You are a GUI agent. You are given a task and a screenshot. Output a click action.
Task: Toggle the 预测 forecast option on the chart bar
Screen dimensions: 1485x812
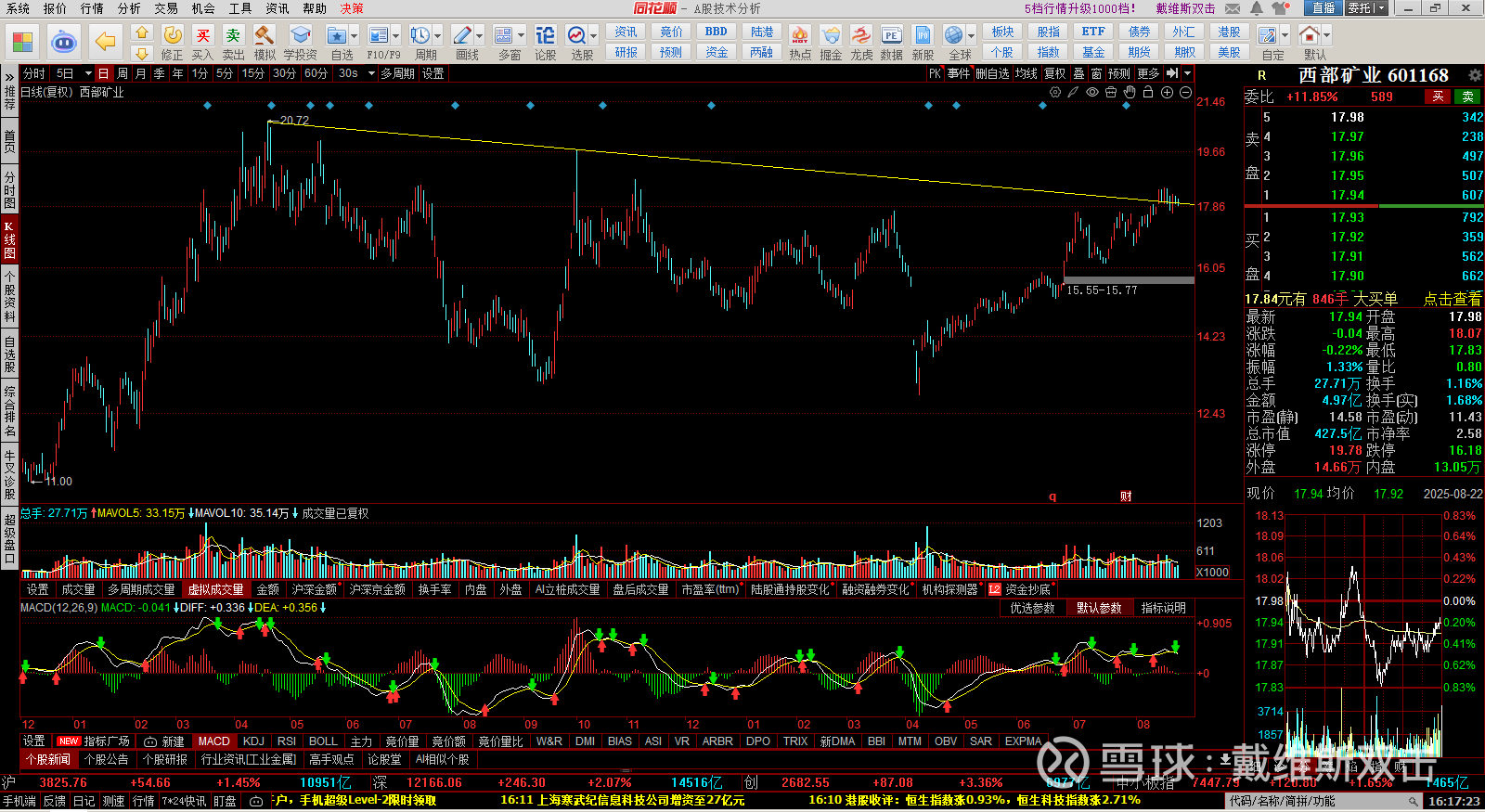[1118, 73]
